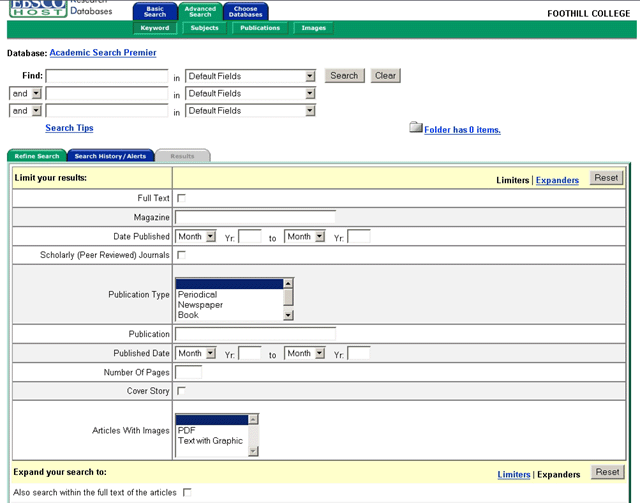Click the Academic Search Premier database link
Viewport: 640px width, 503px height.
click(102, 53)
